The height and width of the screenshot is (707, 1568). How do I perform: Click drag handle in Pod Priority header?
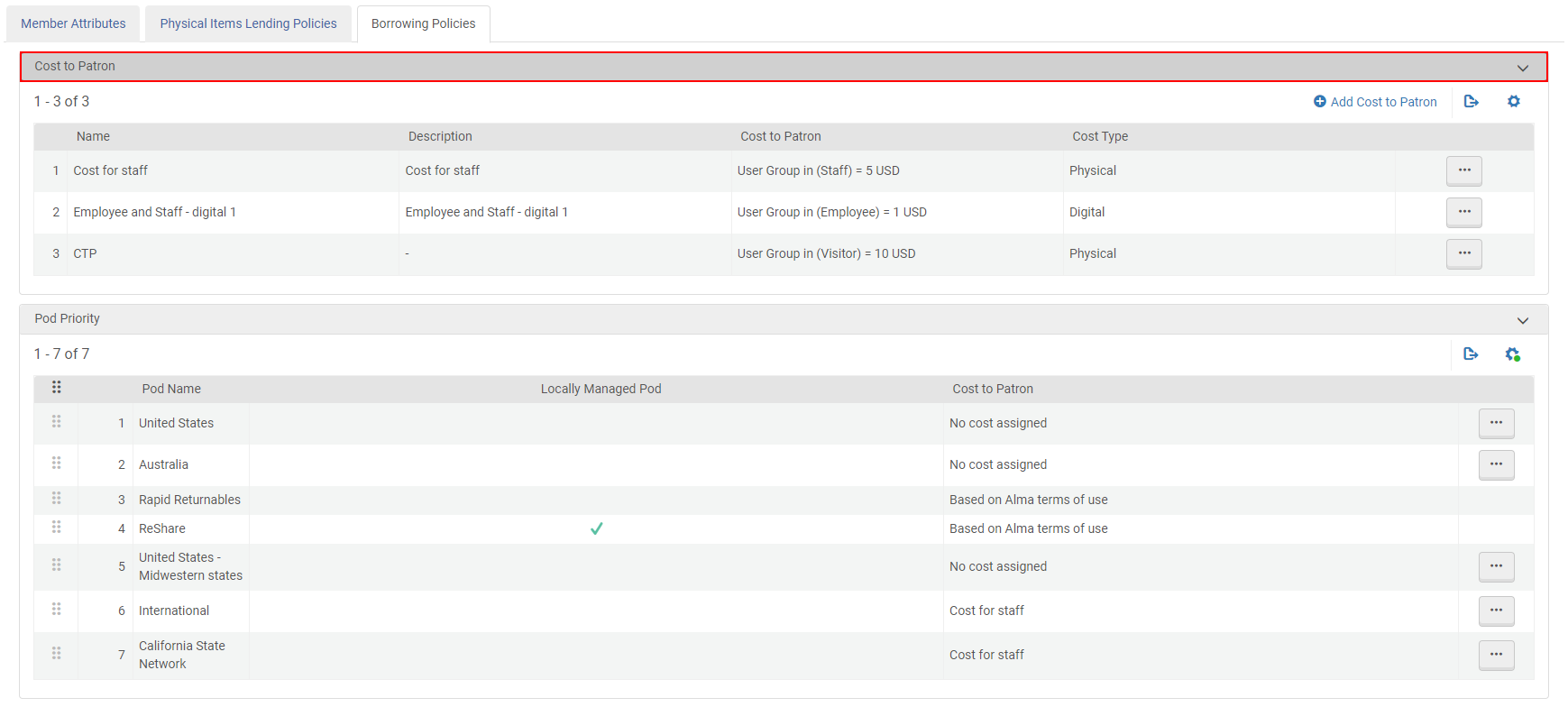coord(57,388)
